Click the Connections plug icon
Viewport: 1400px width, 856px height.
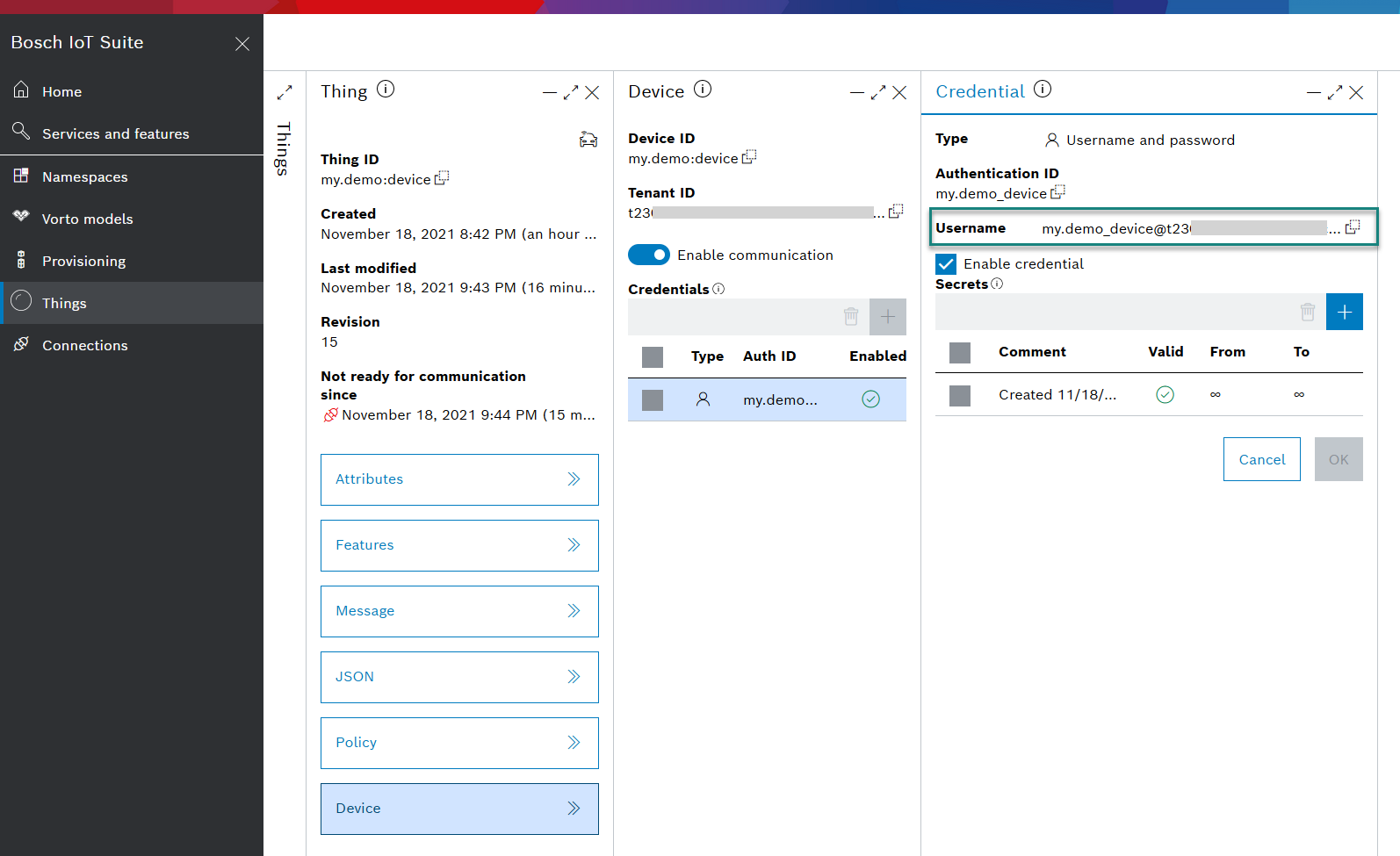[x=21, y=344]
